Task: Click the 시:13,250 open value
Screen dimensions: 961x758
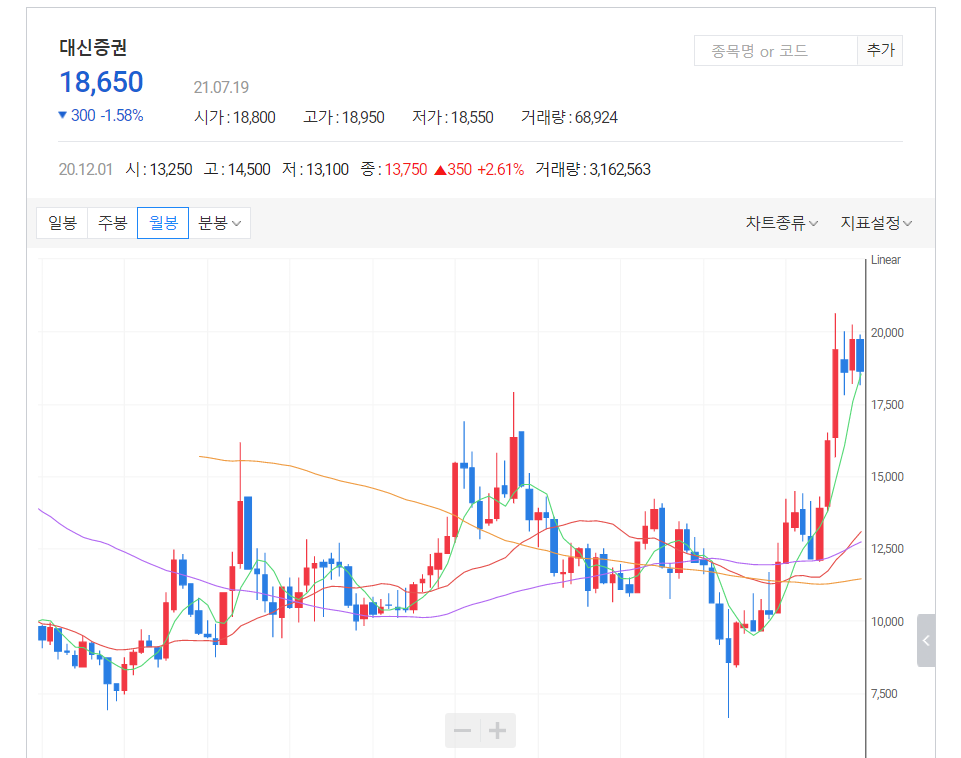Action: 159,169
